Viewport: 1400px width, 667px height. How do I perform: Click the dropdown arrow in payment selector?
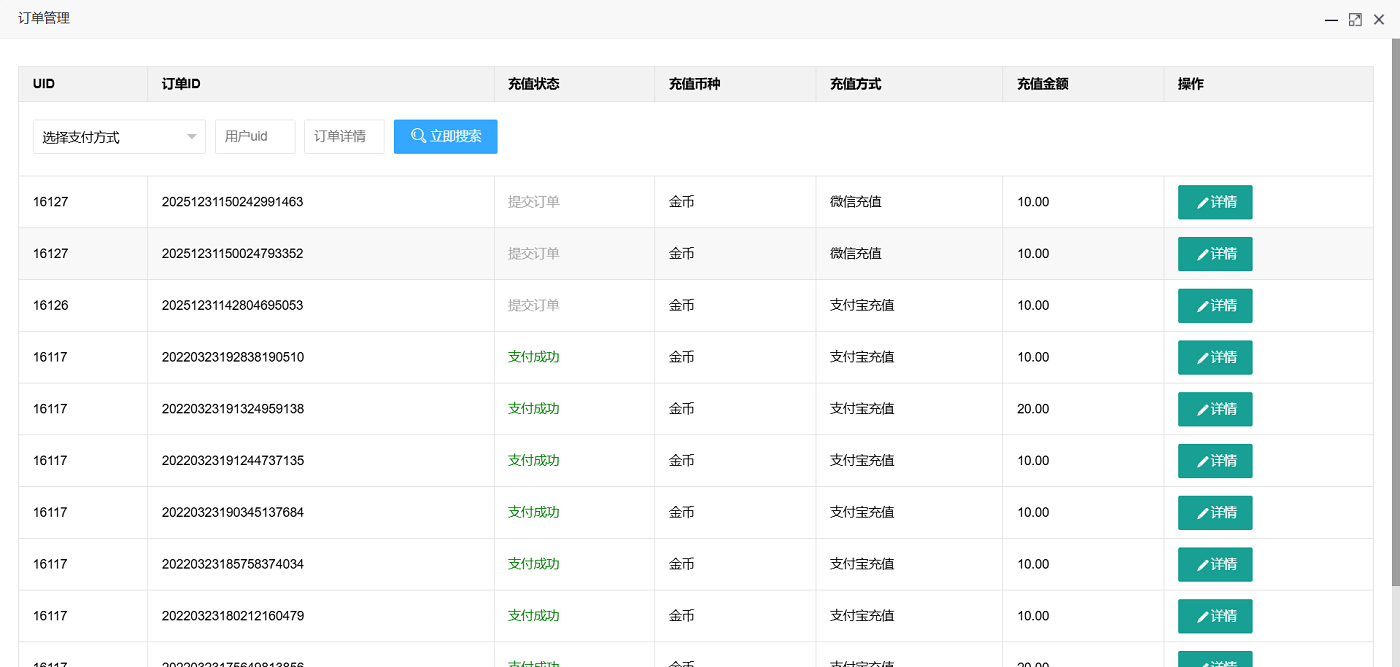pos(191,137)
